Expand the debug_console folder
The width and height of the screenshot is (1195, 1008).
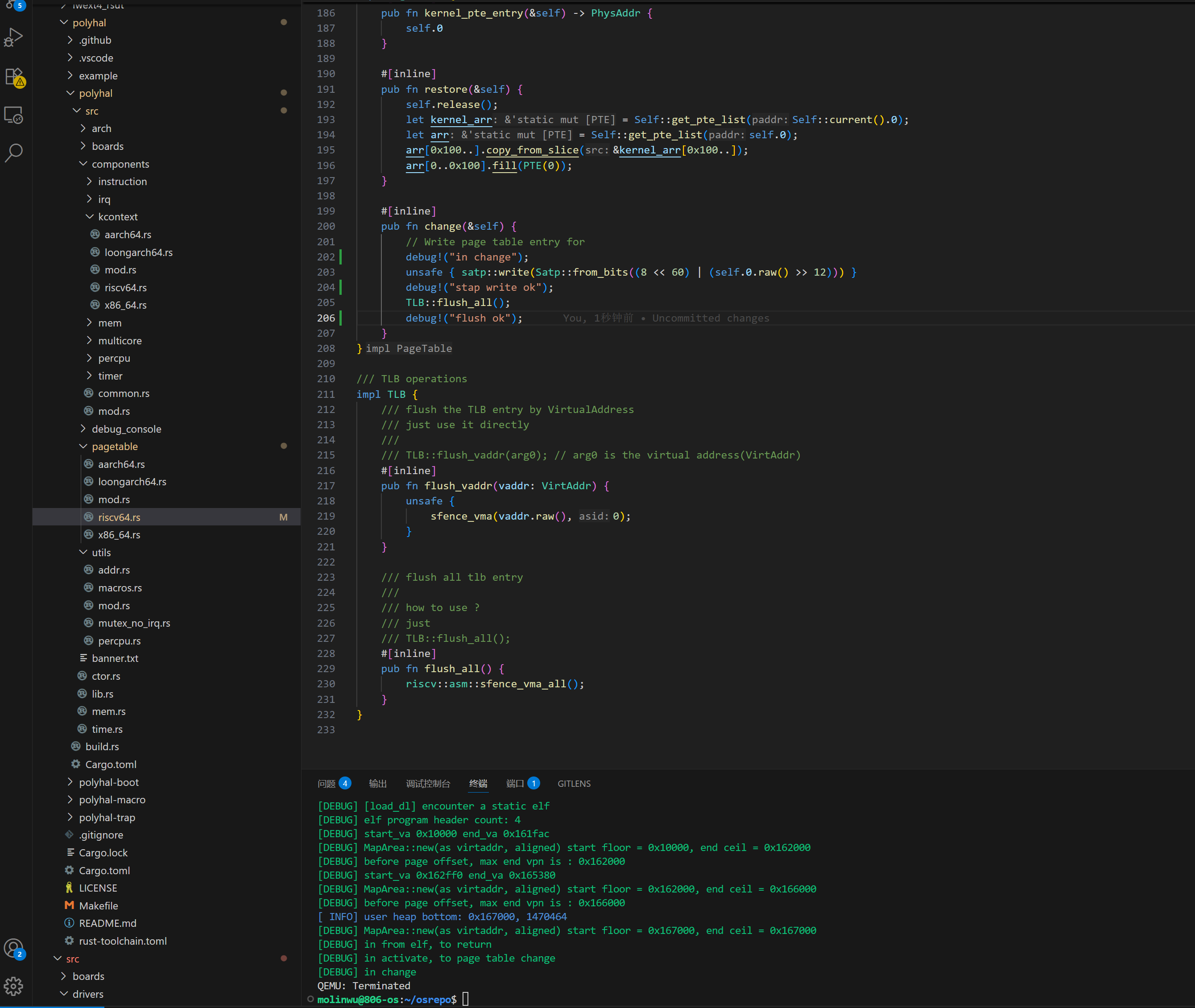(126, 429)
